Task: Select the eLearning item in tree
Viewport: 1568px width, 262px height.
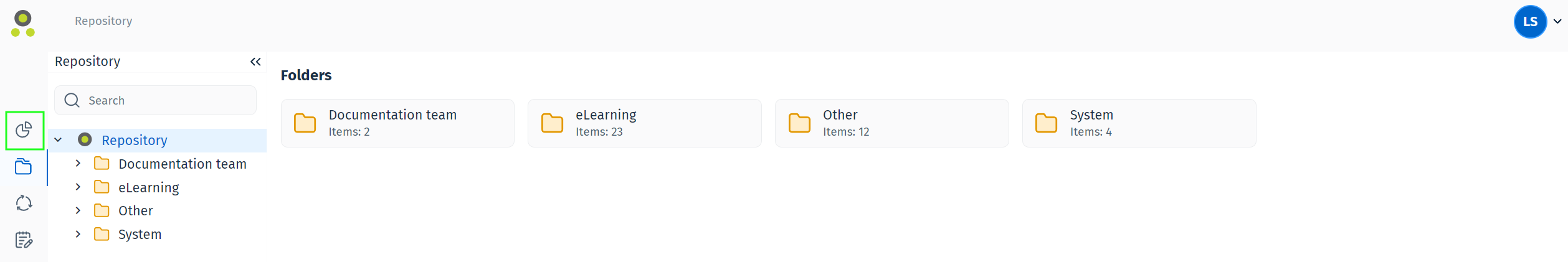Action: point(149,188)
